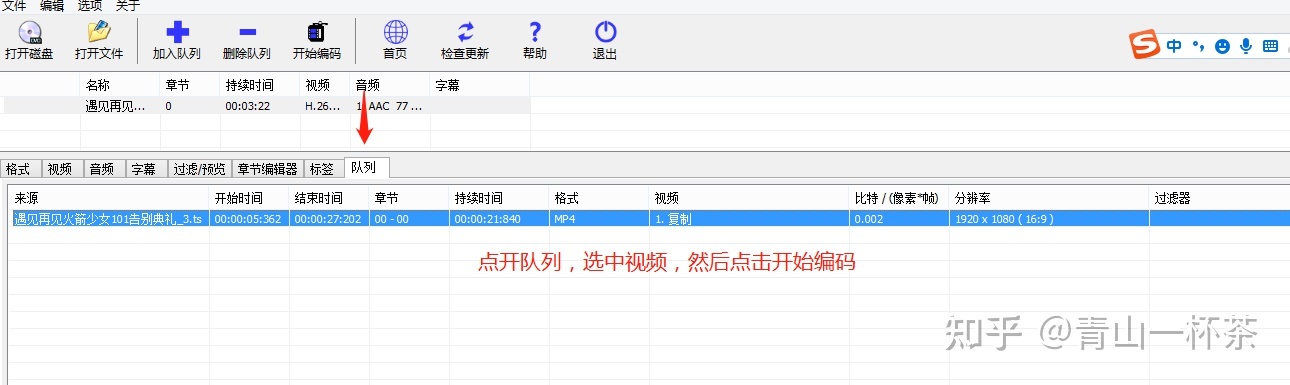Switch to the 字幕 tab
The height and width of the screenshot is (385, 1290).
tap(144, 169)
